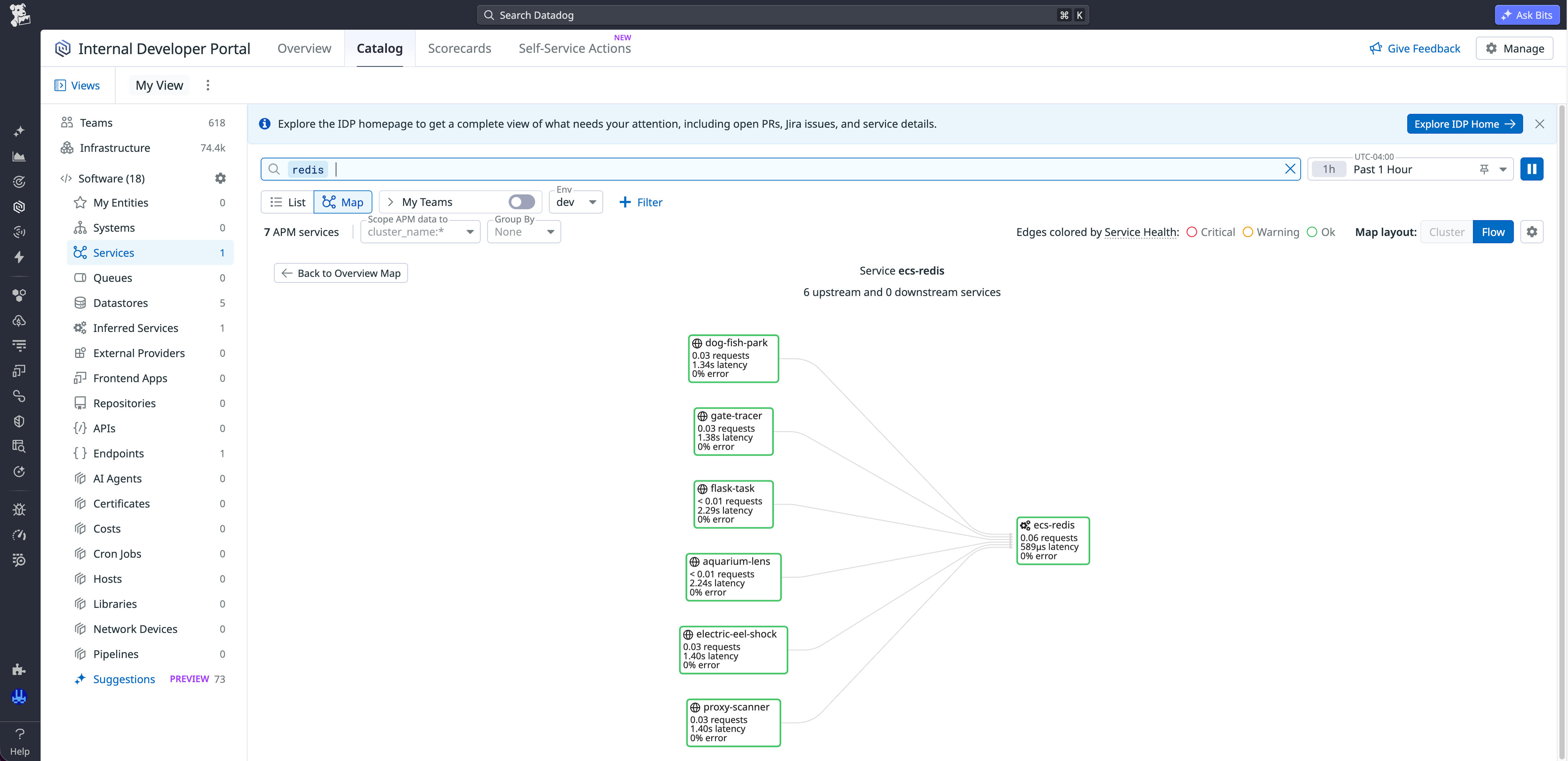Open the My View options kebab menu
This screenshot has width=1568, height=761.
tap(208, 85)
